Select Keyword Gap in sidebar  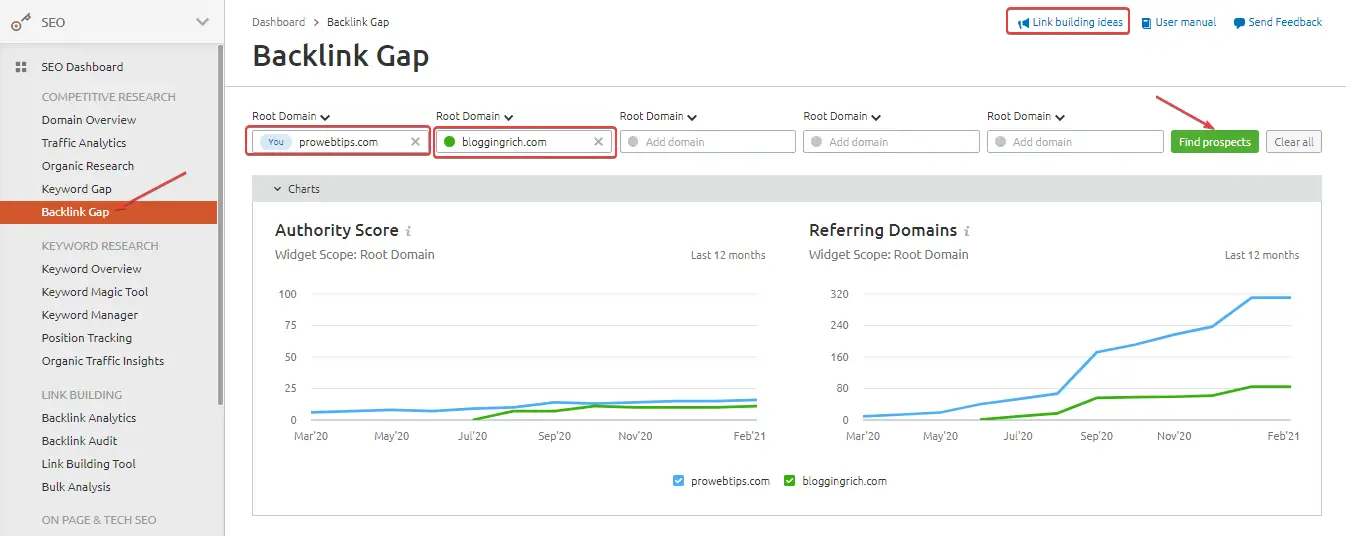pos(77,189)
